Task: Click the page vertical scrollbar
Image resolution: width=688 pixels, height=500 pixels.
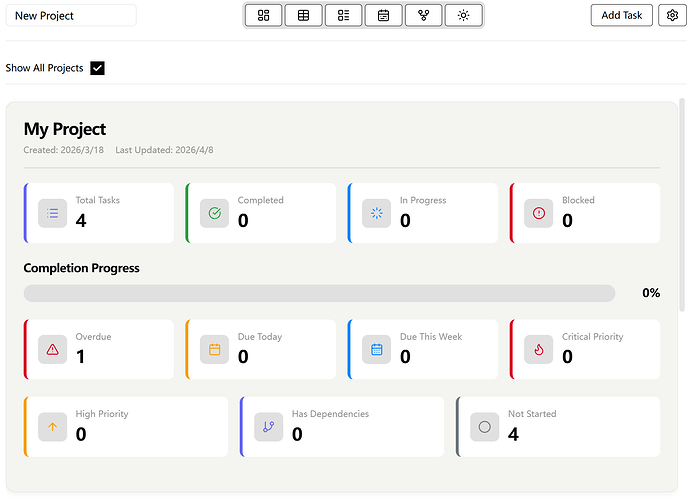Action: pyautogui.click(x=683, y=200)
